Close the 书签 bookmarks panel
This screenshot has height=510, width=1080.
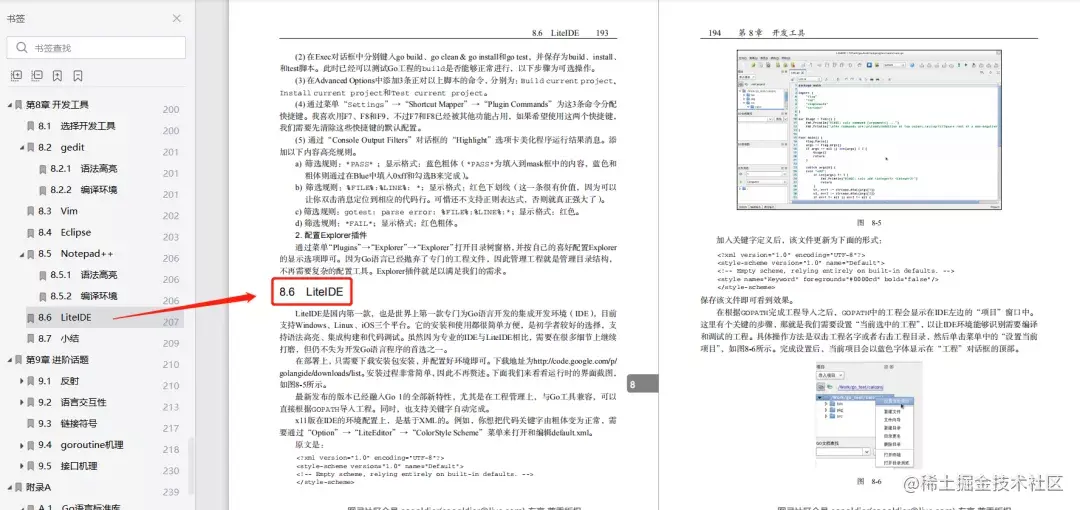tap(177, 19)
